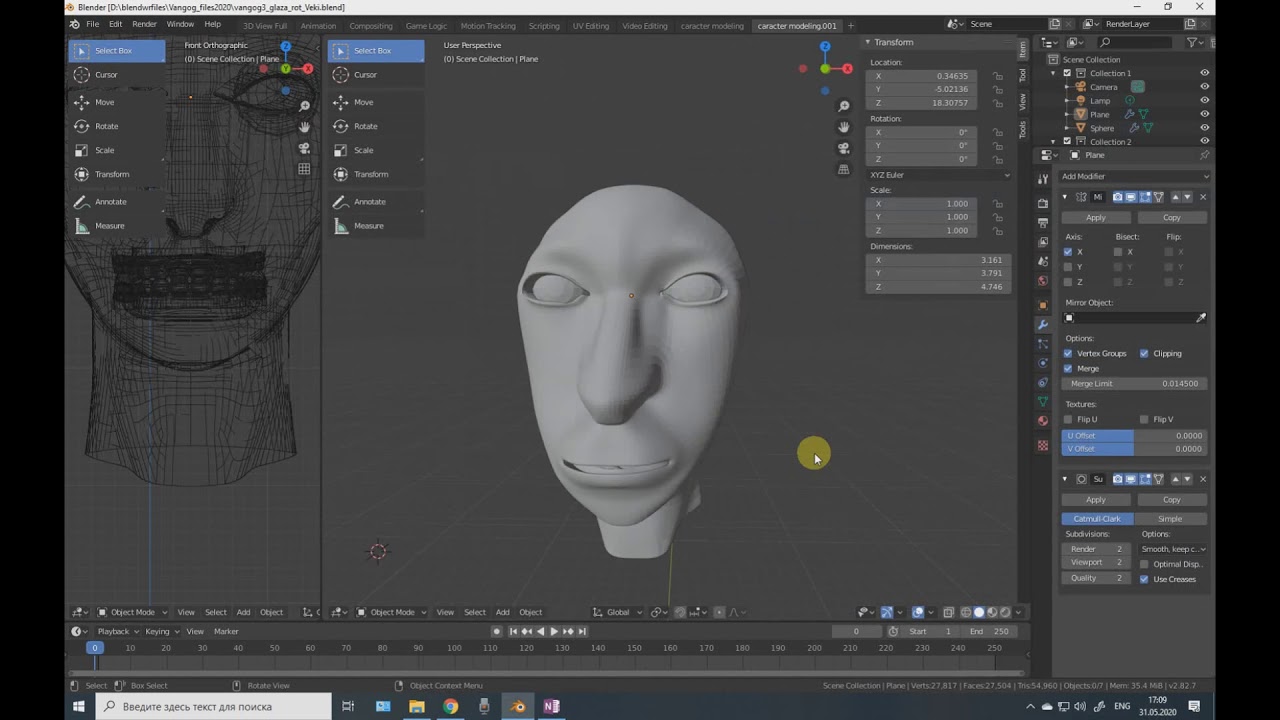This screenshot has height=720, width=1280.
Task: Click the Blender logo menu icon
Action: [74, 24]
